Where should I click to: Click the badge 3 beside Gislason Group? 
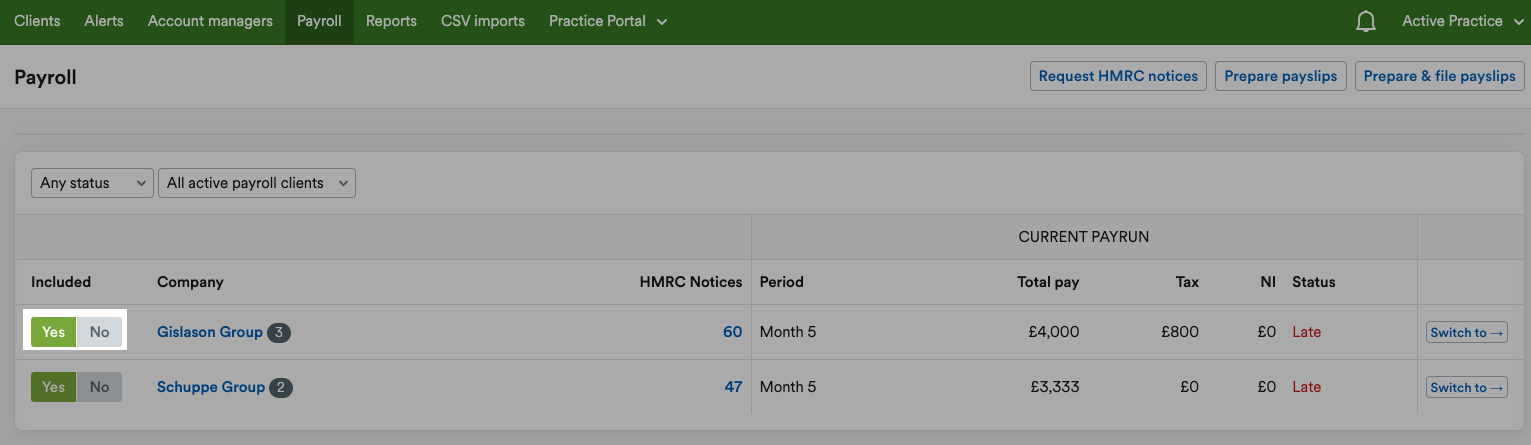click(x=279, y=333)
